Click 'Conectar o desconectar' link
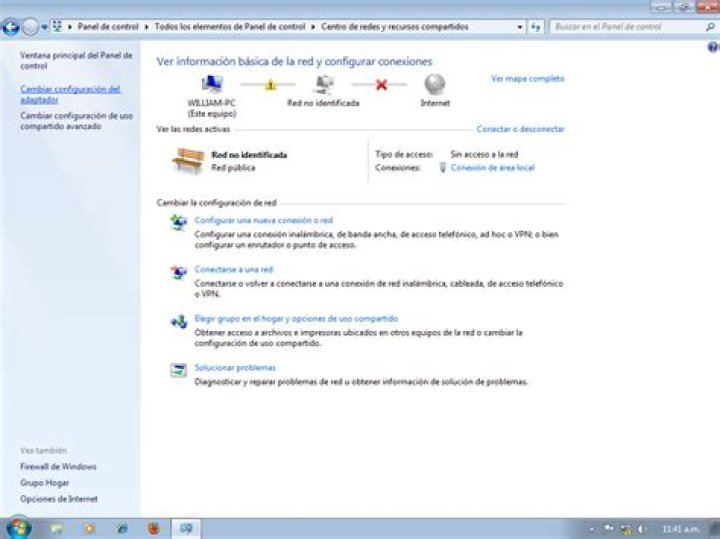This screenshot has width=720, height=539. [x=520, y=129]
